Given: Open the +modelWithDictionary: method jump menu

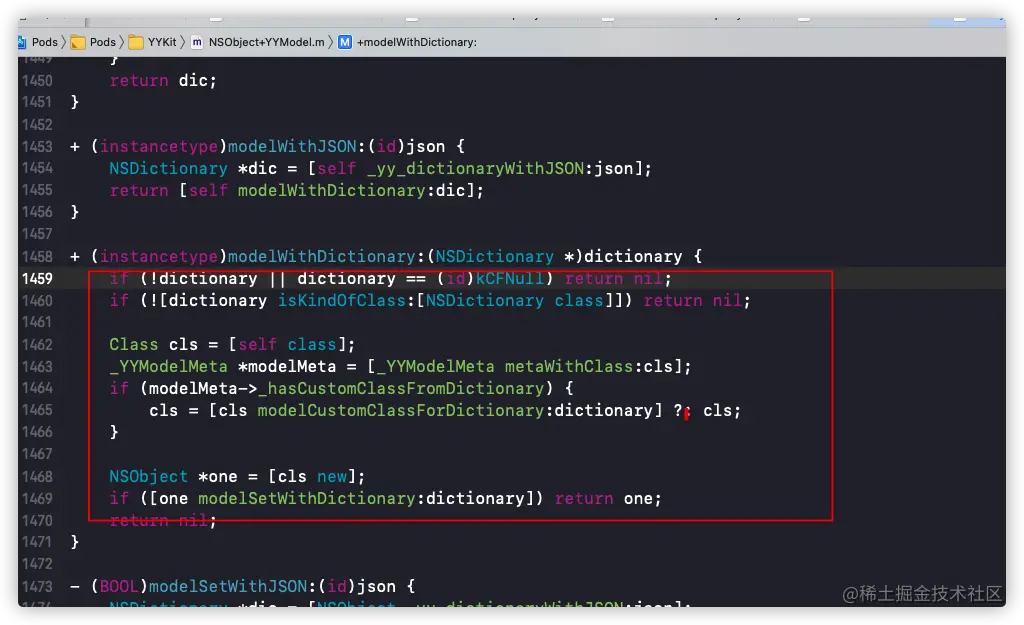Looking at the screenshot, I should point(417,42).
